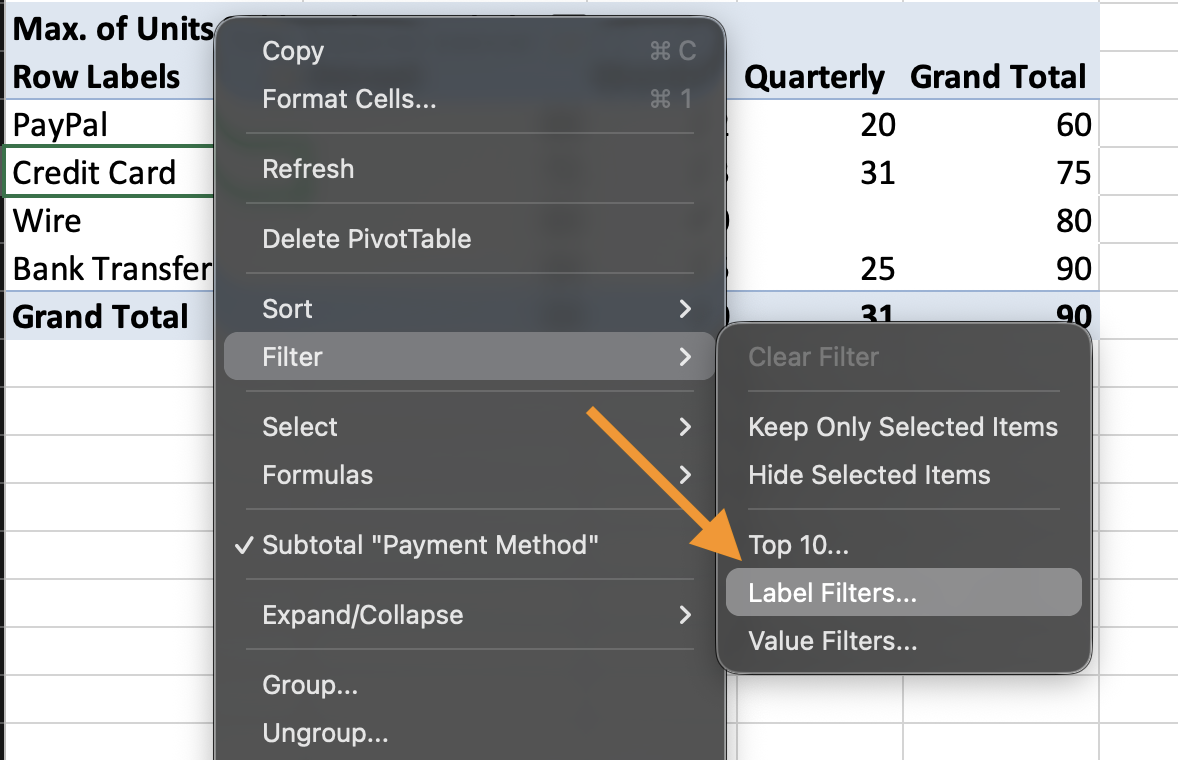
Task: Click Ungroup... menu item
Action: [325, 733]
